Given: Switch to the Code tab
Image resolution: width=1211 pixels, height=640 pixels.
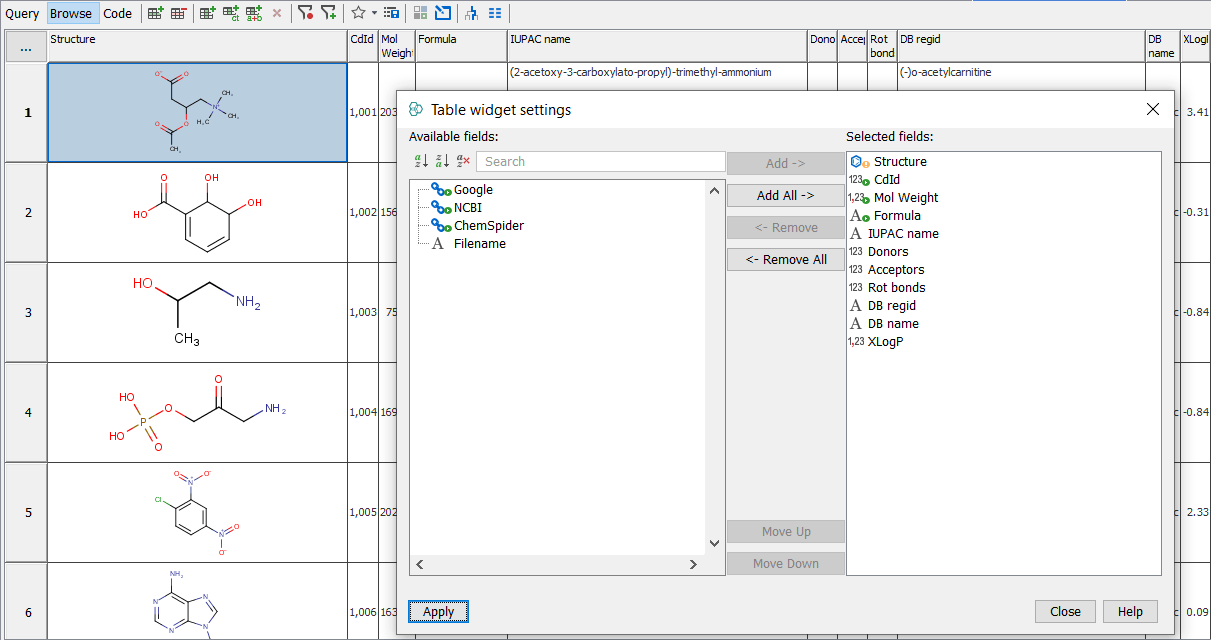Looking at the screenshot, I should [117, 13].
